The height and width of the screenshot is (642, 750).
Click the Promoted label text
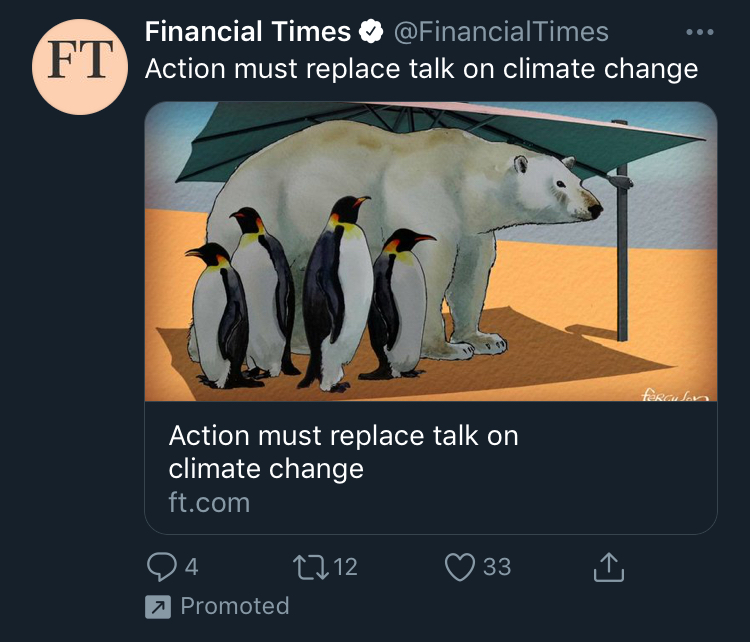[234, 606]
